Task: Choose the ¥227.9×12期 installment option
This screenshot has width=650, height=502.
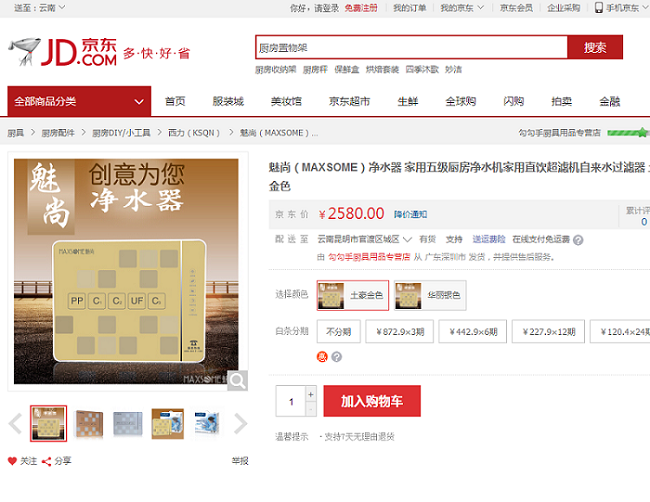Action: tap(548, 331)
